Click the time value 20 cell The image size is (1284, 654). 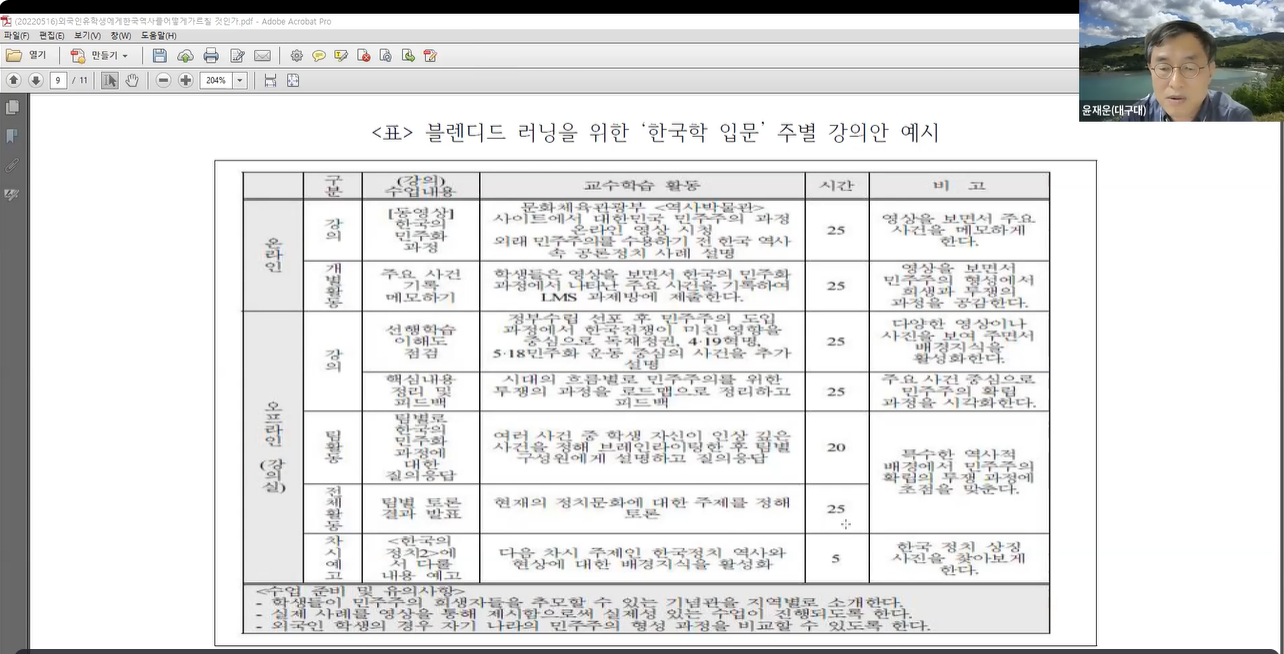point(836,447)
